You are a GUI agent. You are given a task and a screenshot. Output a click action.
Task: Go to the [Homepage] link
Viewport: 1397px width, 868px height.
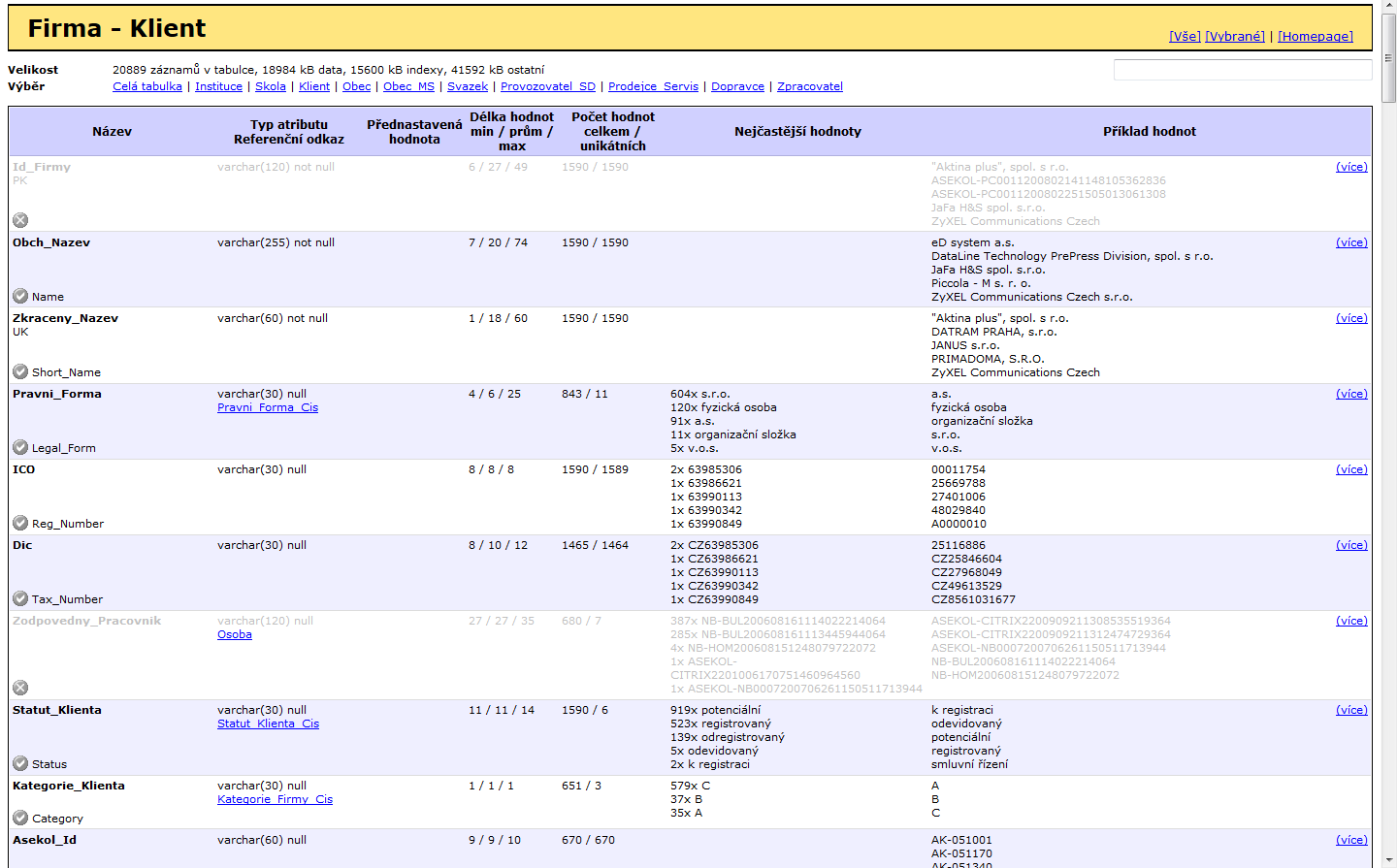click(1315, 36)
